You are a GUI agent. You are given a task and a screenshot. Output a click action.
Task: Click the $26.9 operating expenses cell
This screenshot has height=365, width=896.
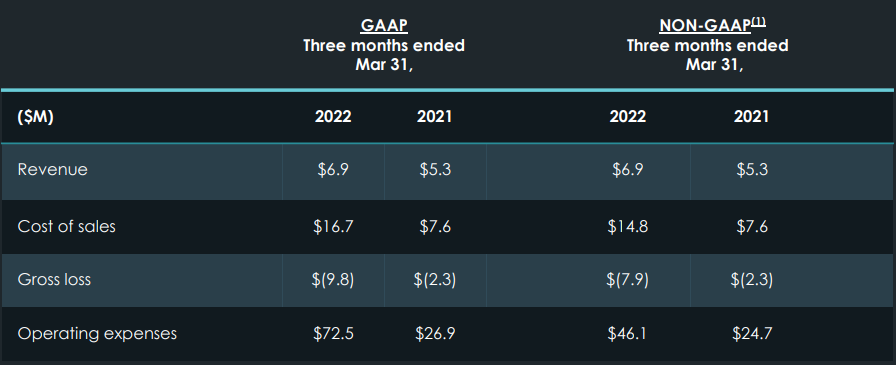(x=435, y=334)
